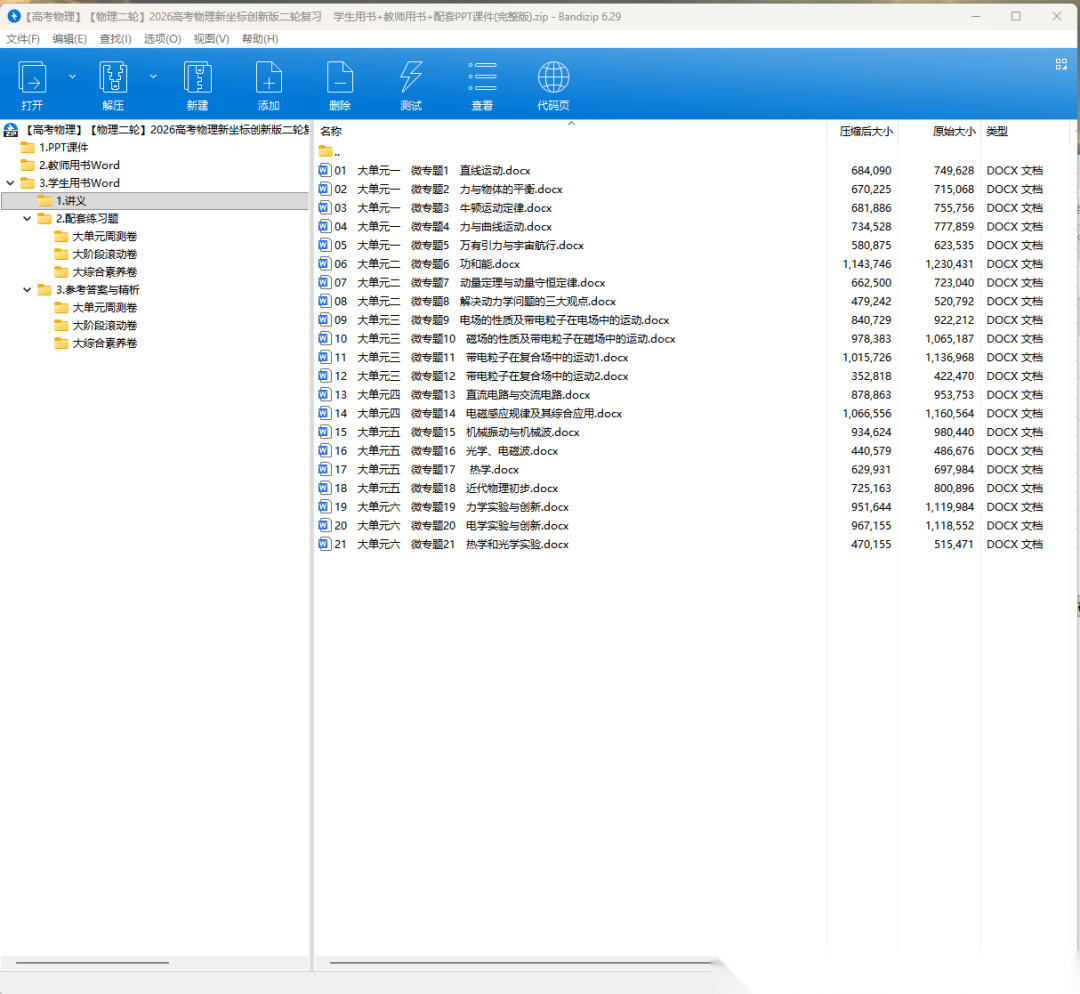1080x994 pixels.
Task: Collapse the 3.参考答案与精析 tree node
Action: pos(27,290)
